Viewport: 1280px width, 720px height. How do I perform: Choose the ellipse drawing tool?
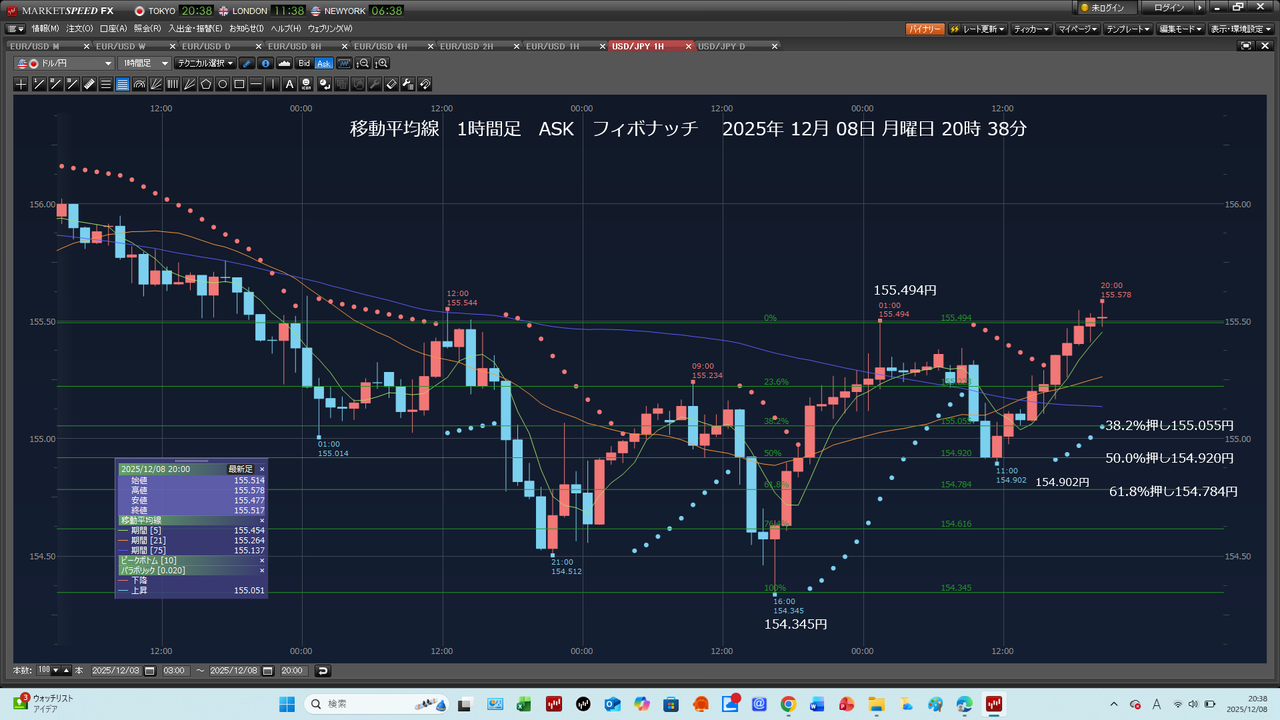(x=223, y=84)
